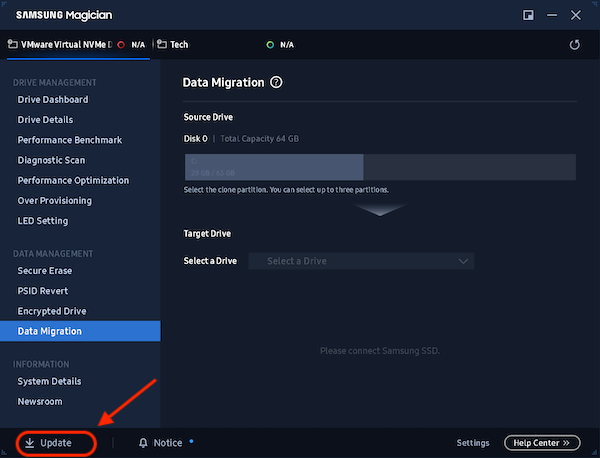Open Drive Dashboard
This screenshot has width=600, height=458.
pos(53,99)
